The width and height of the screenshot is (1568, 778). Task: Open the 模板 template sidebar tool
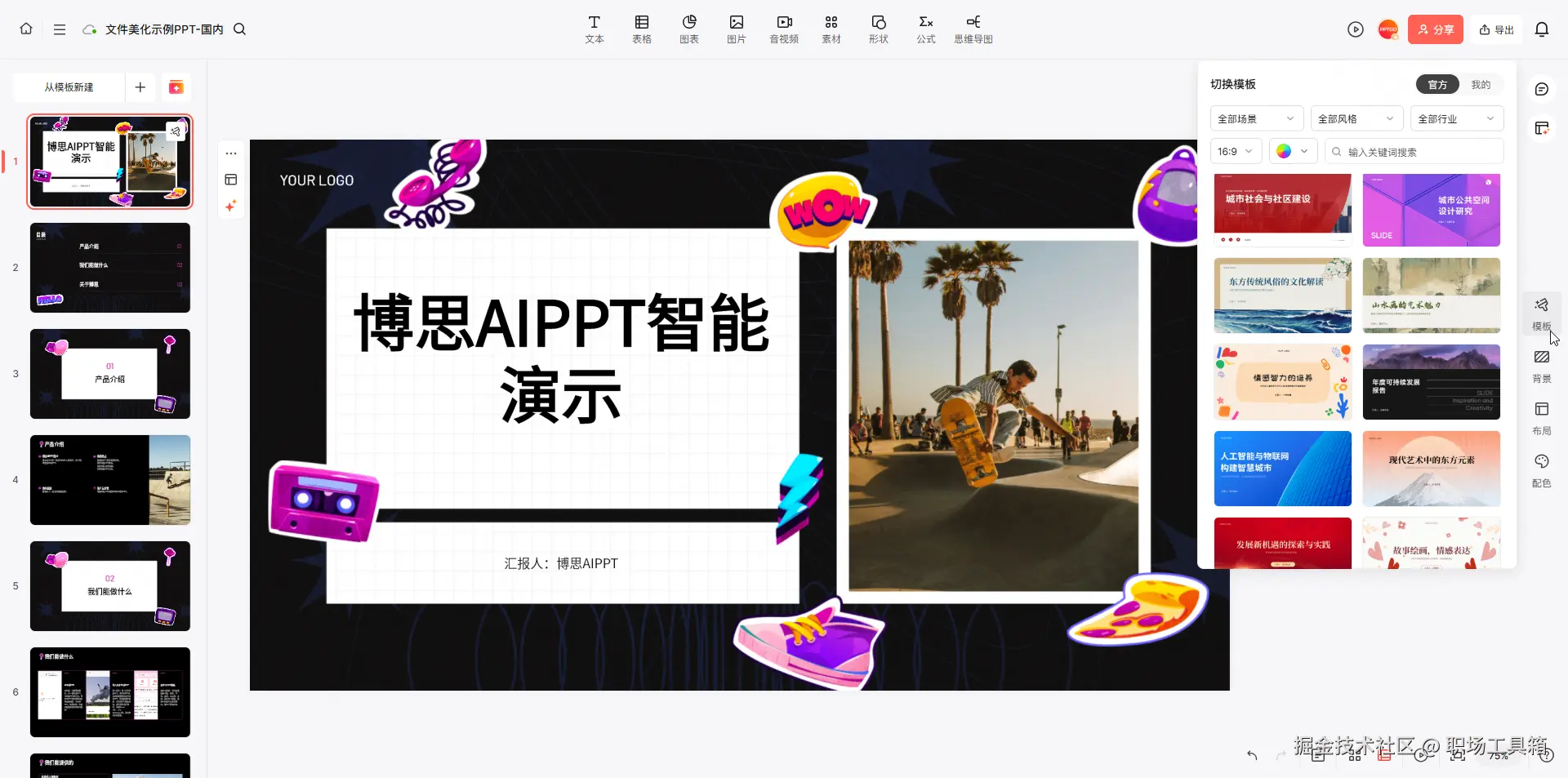pos(1542,314)
